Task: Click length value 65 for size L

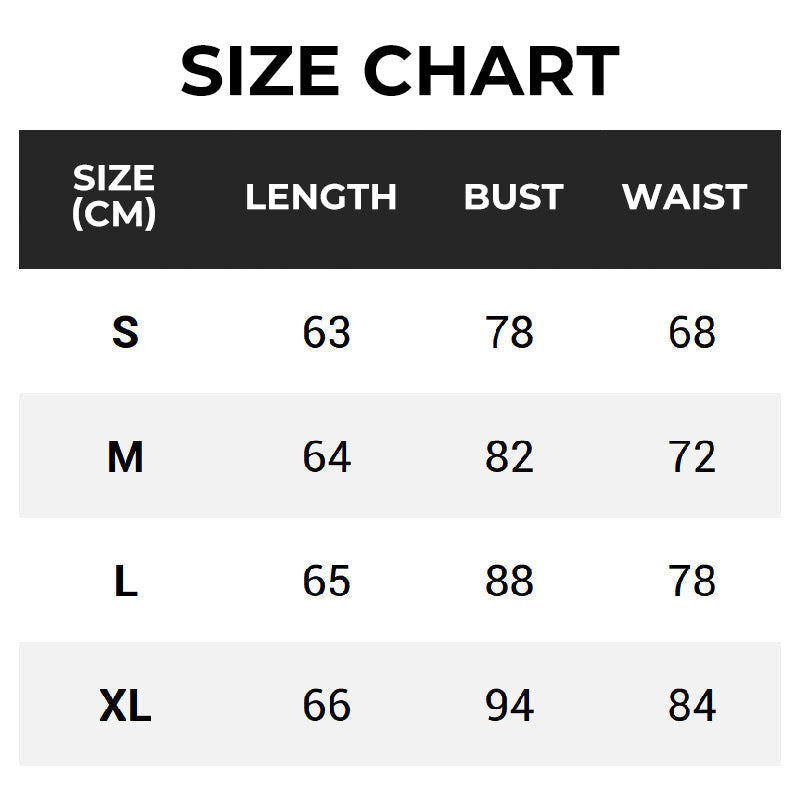Action: tap(327, 581)
